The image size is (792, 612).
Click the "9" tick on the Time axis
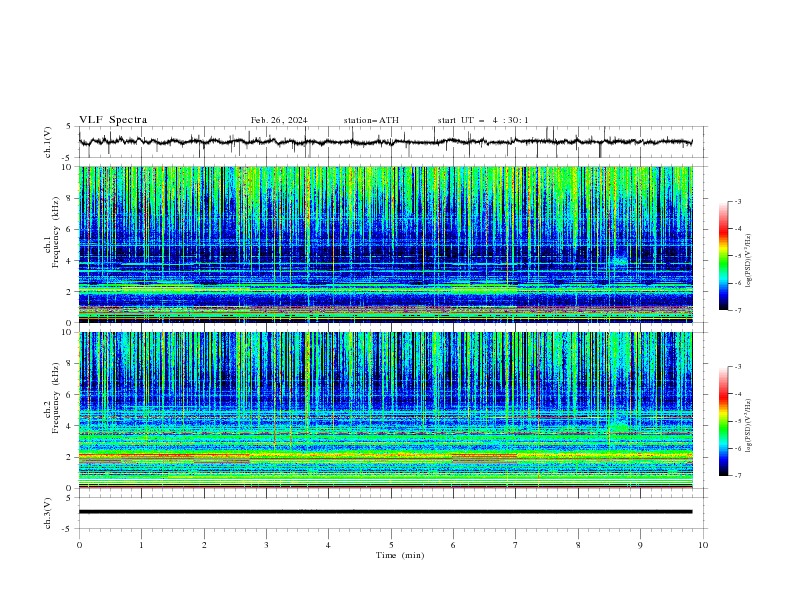tap(640, 545)
